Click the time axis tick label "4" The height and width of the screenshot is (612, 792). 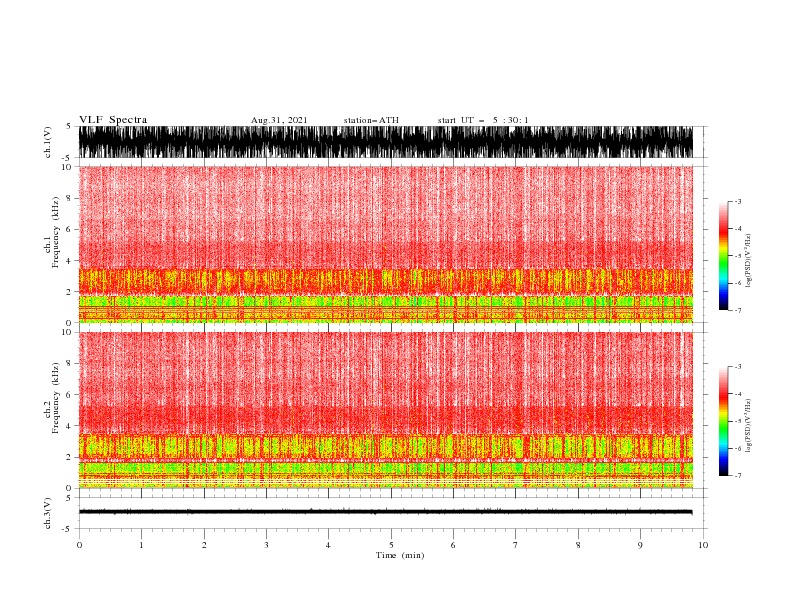(x=328, y=545)
